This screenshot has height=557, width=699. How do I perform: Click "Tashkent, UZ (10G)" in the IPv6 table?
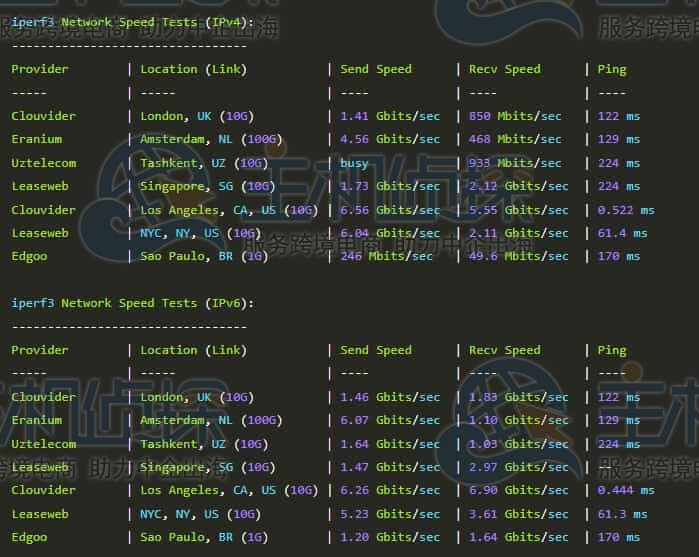click(x=204, y=444)
